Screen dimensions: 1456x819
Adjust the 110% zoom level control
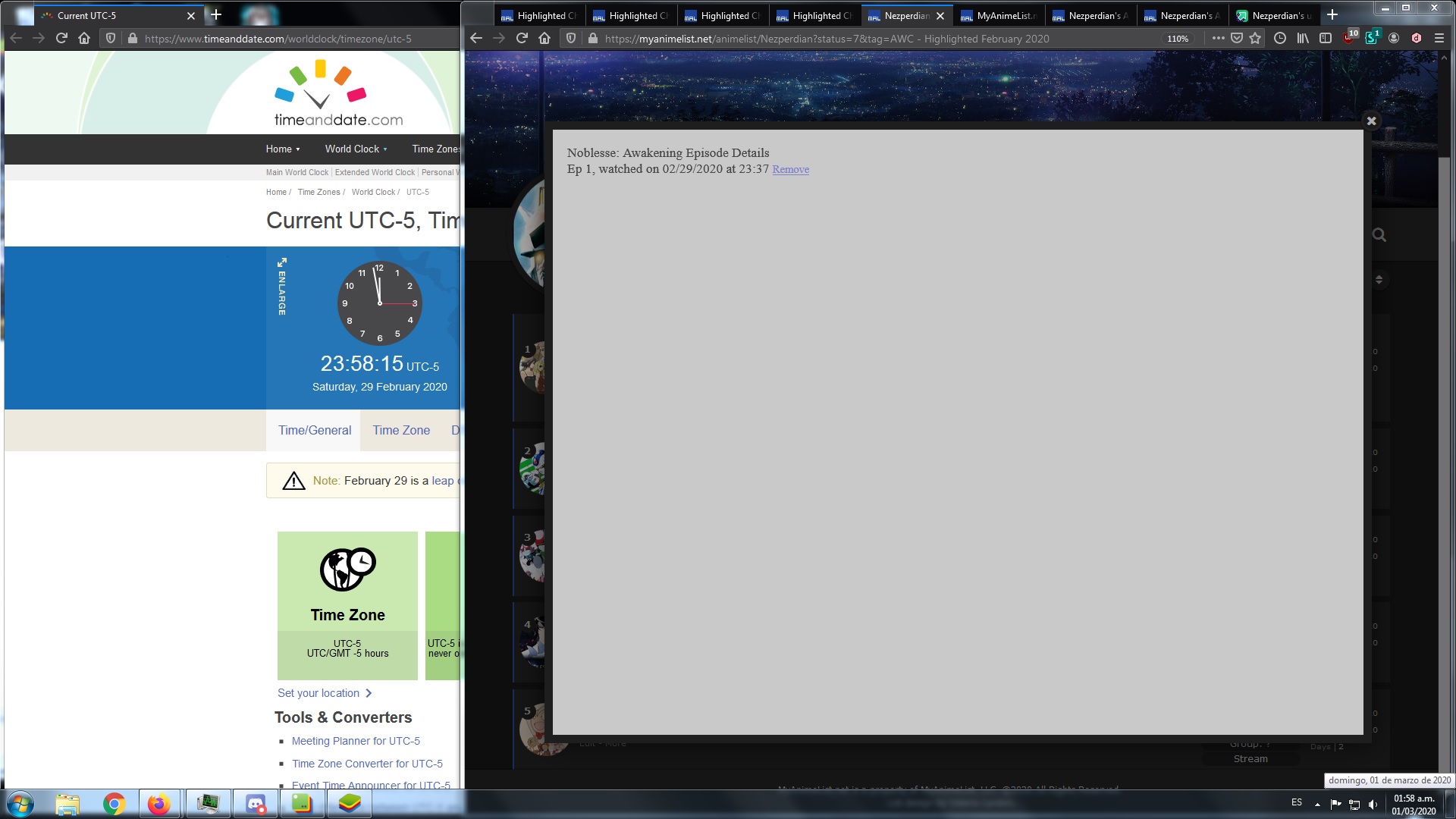pos(1178,38)
